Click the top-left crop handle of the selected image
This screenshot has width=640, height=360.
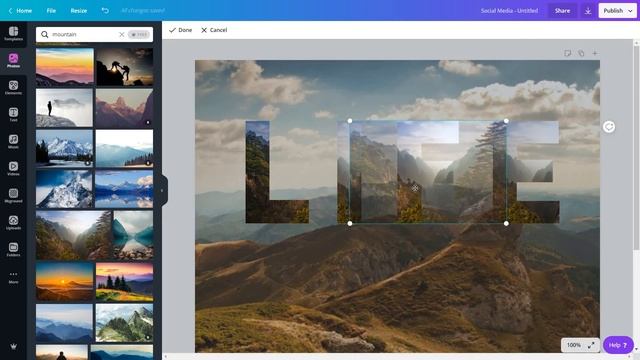[x=350, y=121]
